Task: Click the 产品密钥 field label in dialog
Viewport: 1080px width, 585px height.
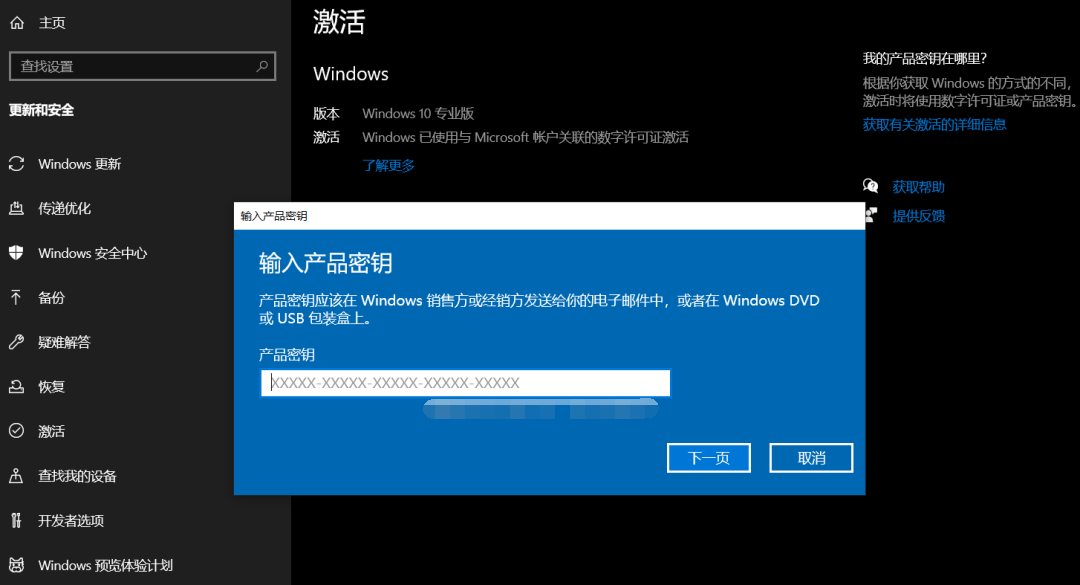Action: (x=287, y=355)
